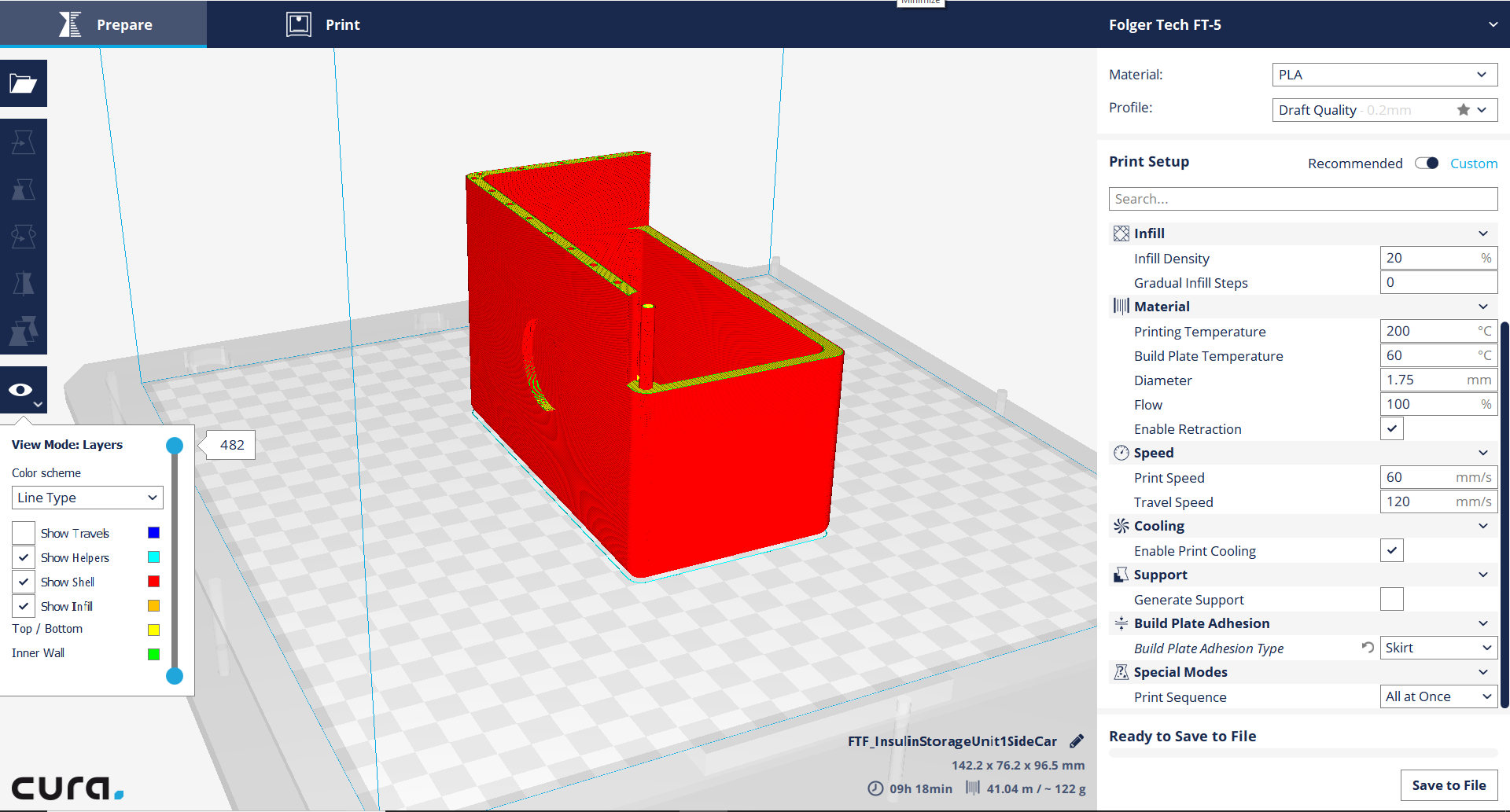Click the filament usage spool icon
The image size is (1510, 812).
pos(973,788)
